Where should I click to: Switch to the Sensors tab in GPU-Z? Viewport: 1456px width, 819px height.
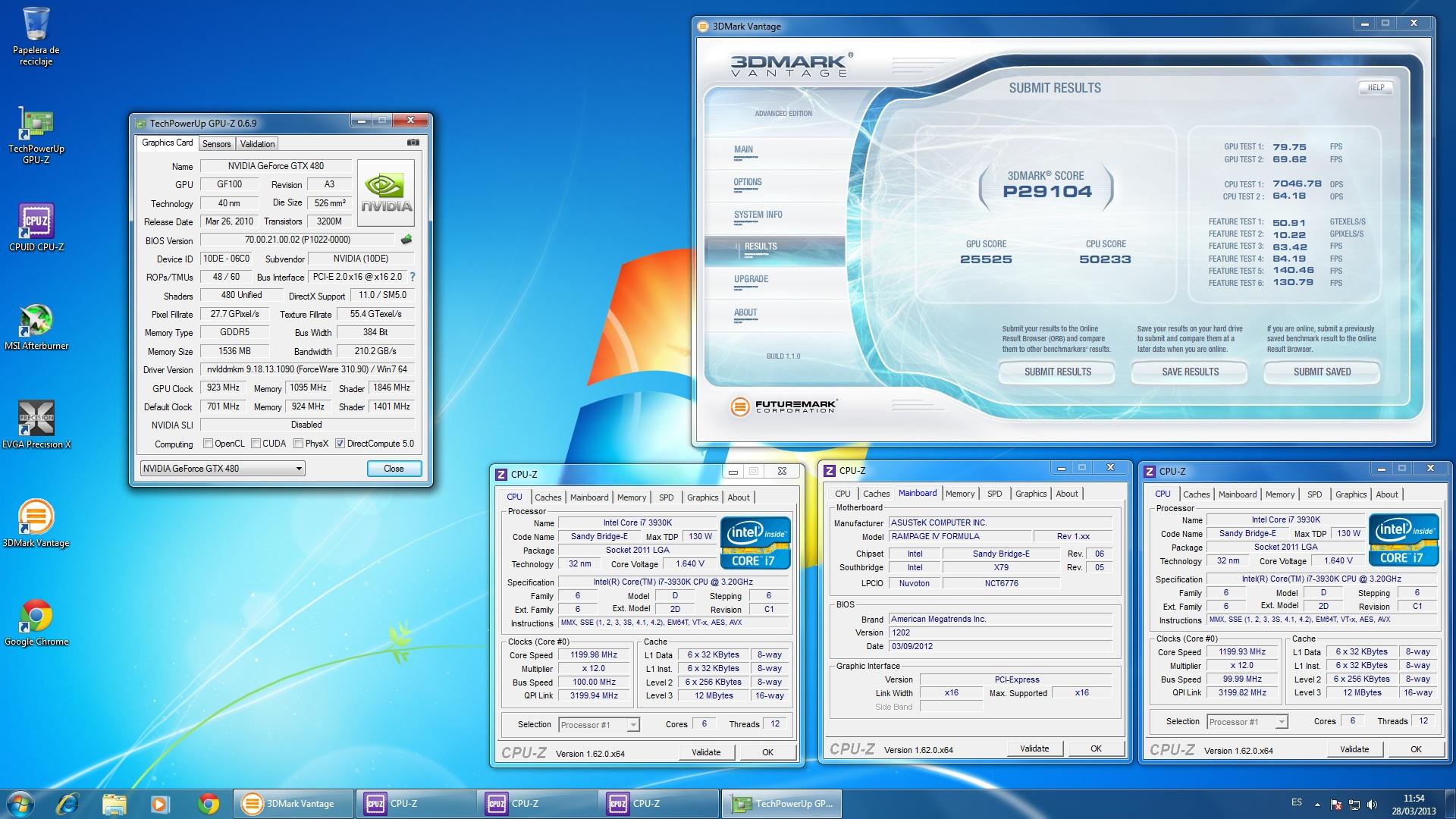click(x=216, y=144)
